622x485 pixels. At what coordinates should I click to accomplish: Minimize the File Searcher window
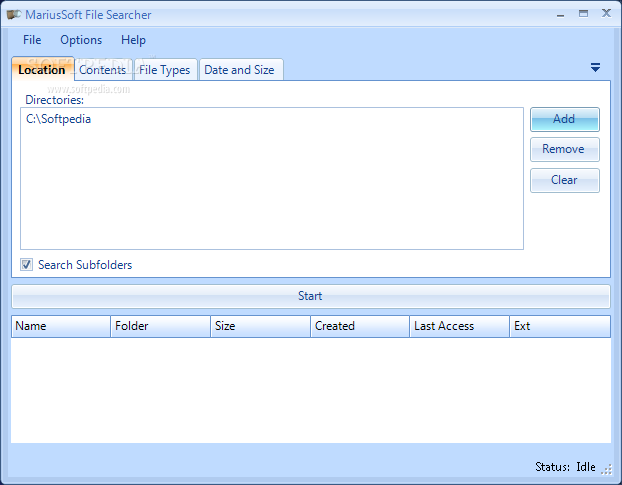560,15
